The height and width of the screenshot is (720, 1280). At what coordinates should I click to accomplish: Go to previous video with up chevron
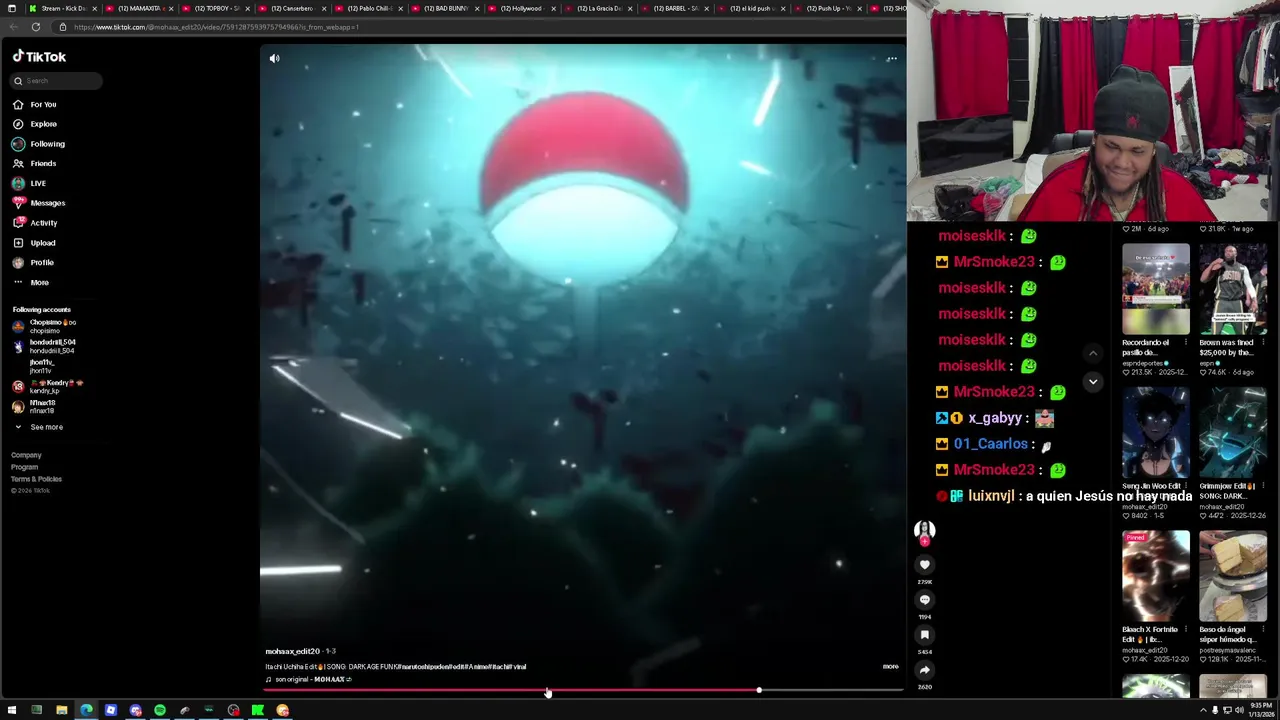pos(1093,353)
